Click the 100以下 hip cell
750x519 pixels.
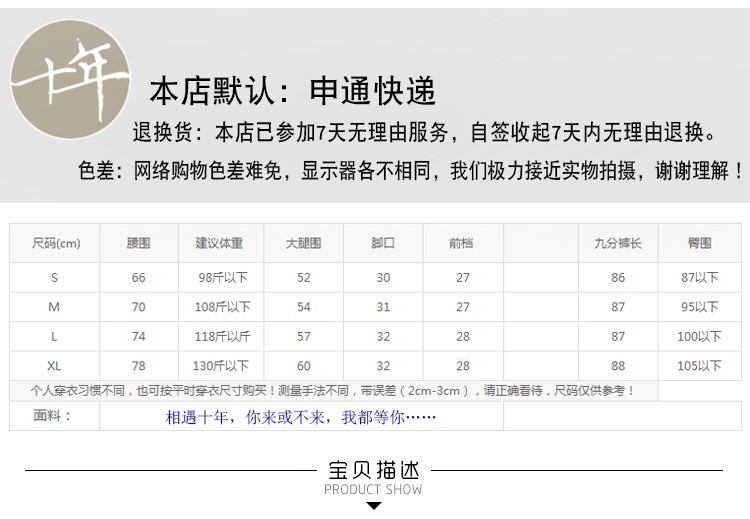699,336
